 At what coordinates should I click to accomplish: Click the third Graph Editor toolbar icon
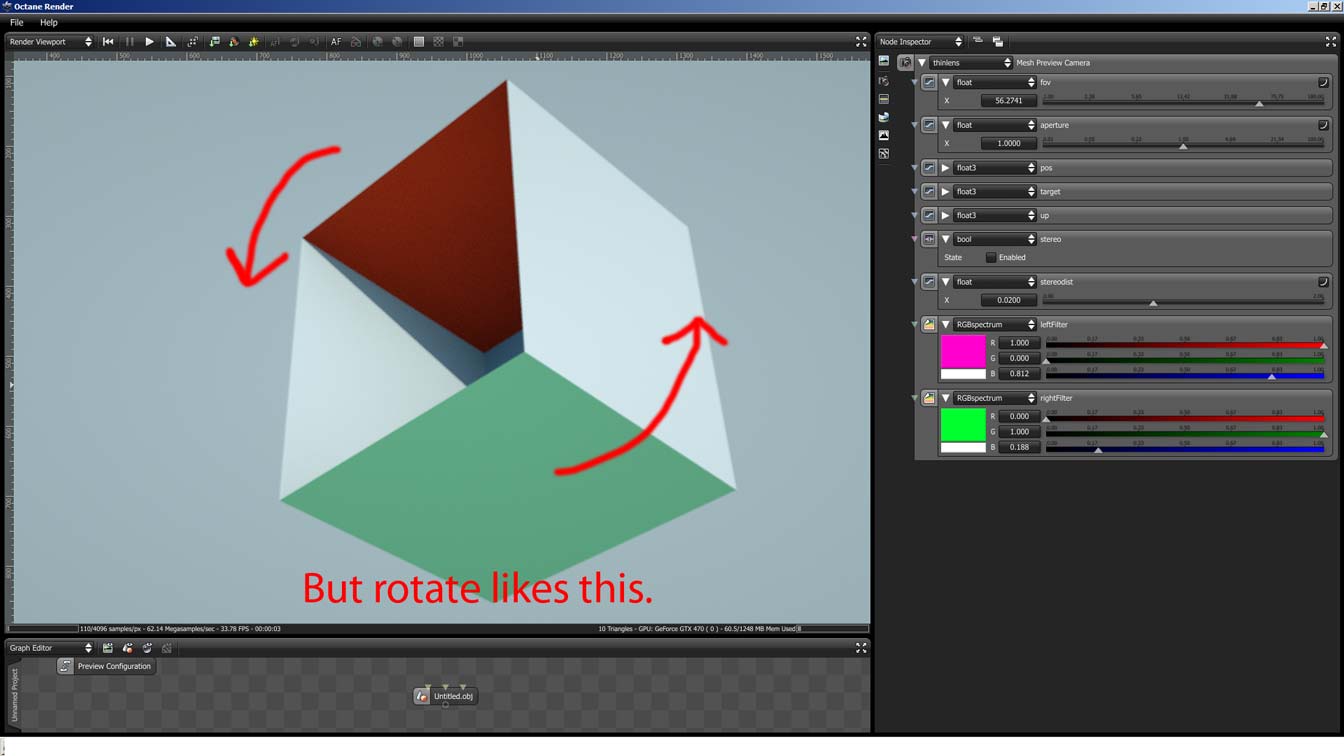click(x=147, y=648)
